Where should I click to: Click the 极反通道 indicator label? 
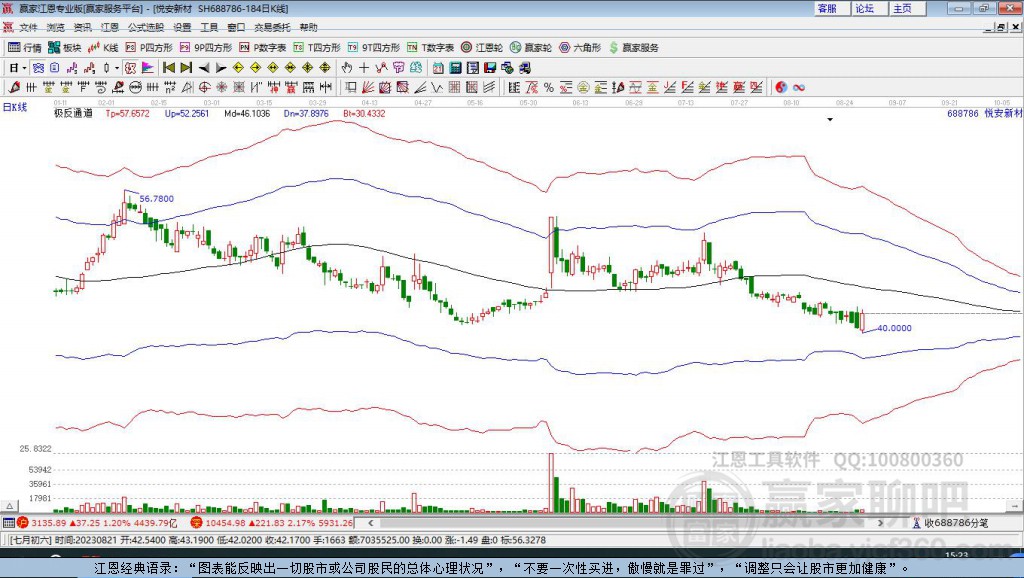(73, 114)
